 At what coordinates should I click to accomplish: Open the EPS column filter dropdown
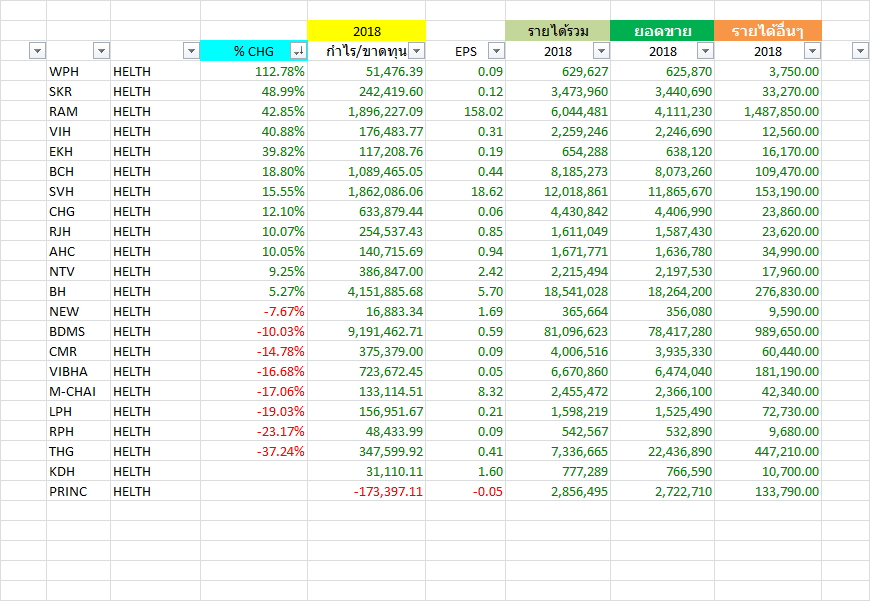point(496,51)
